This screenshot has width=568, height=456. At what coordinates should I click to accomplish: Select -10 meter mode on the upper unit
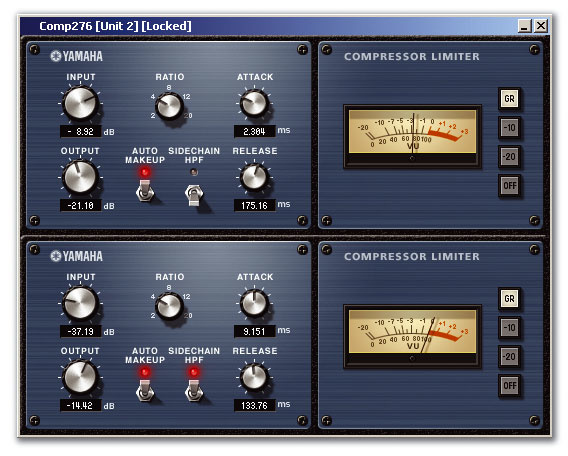coord(509,127)
